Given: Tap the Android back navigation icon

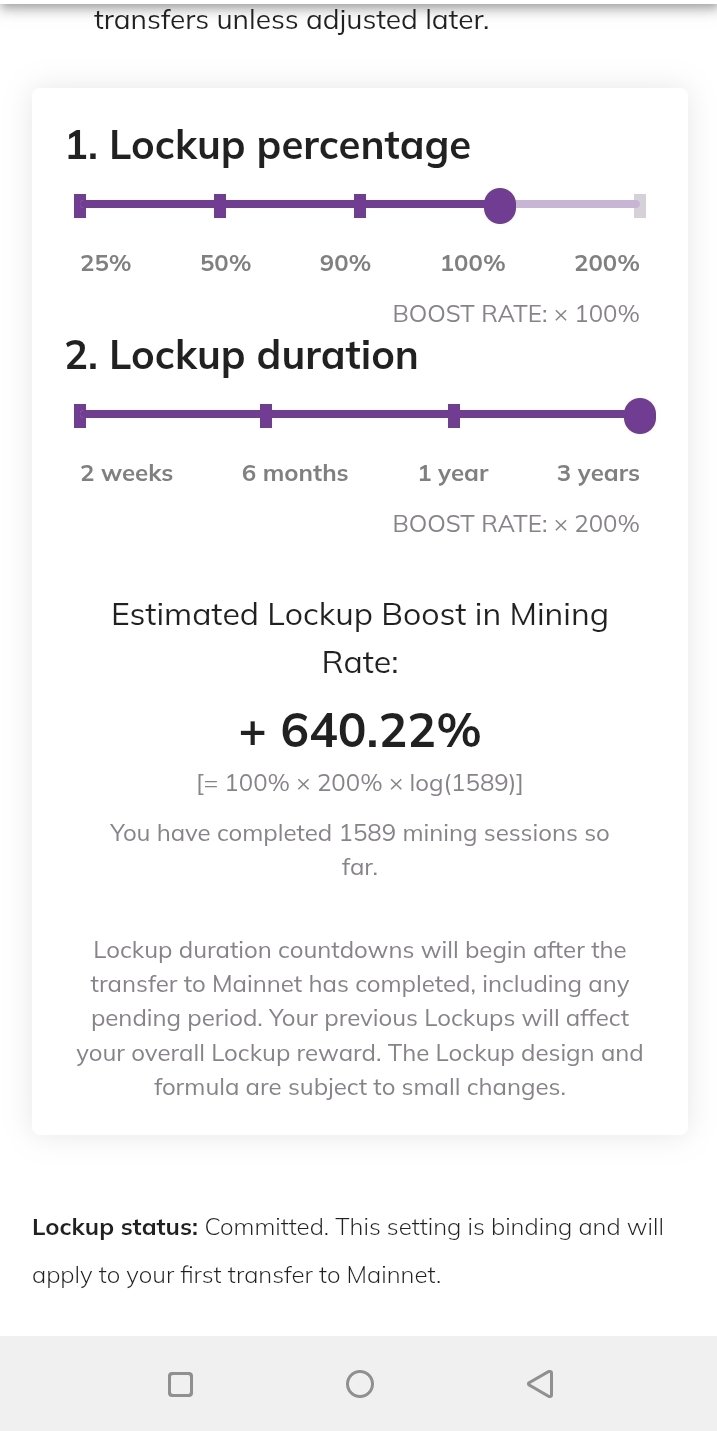Looking at the screenshot, I should coord(540,1384).
